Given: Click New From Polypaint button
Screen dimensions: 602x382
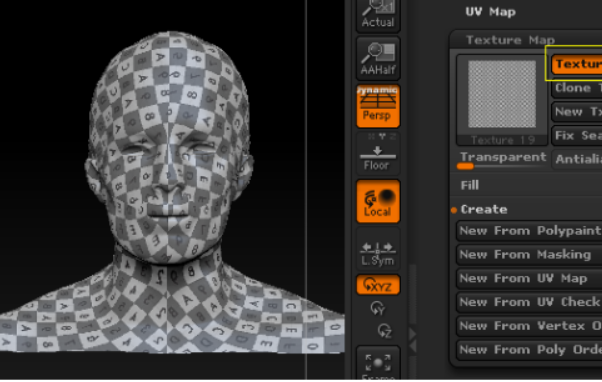Looking at the screenshot, I should point(529,231).
